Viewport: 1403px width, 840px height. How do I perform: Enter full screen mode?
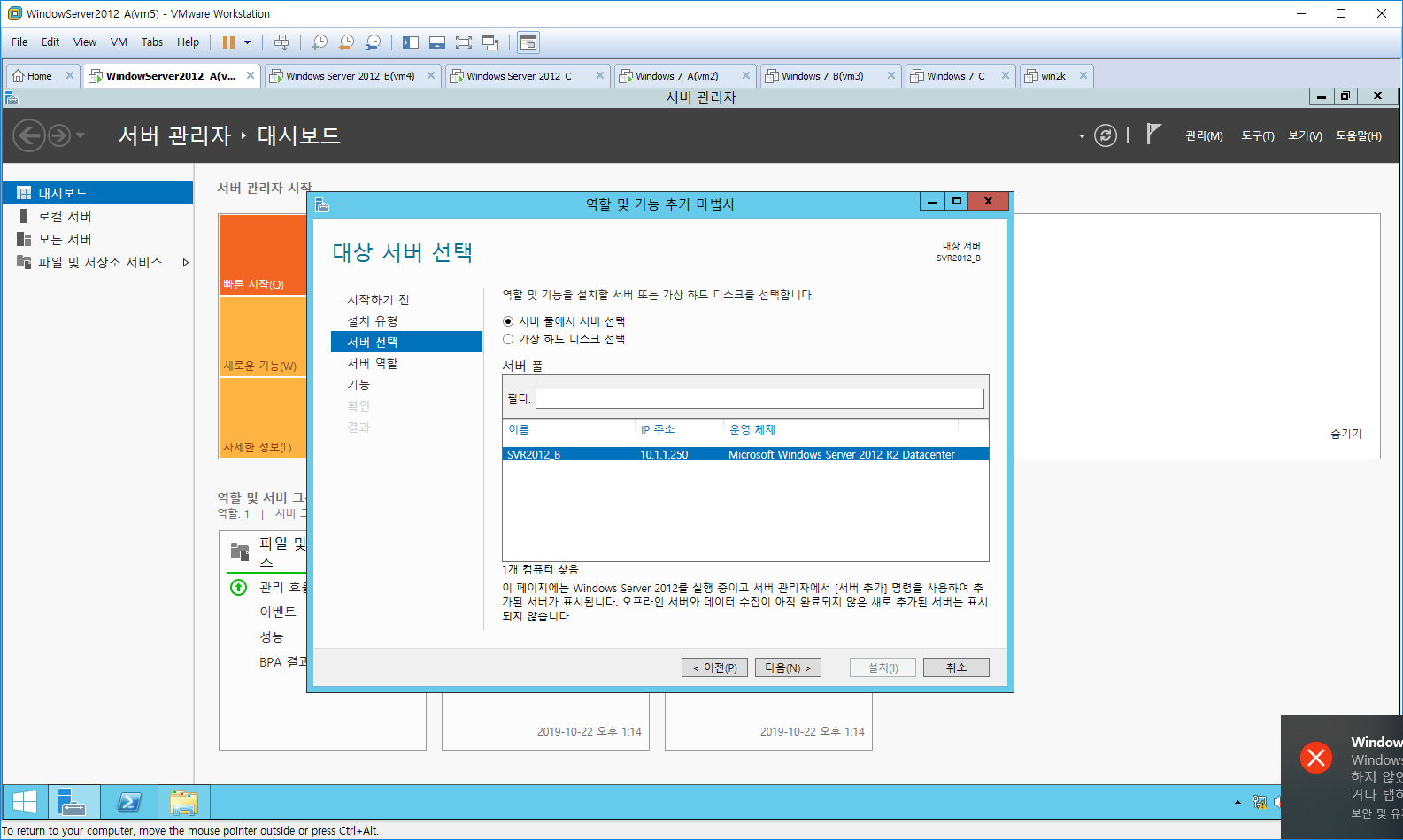pyautogui.click(x=464, y=42)
